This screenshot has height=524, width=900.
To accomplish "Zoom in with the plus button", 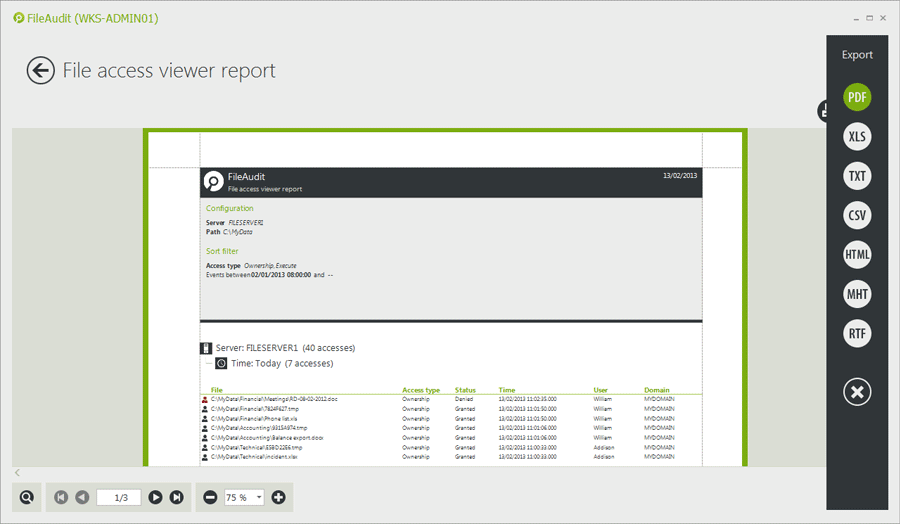I will (278, 497).
